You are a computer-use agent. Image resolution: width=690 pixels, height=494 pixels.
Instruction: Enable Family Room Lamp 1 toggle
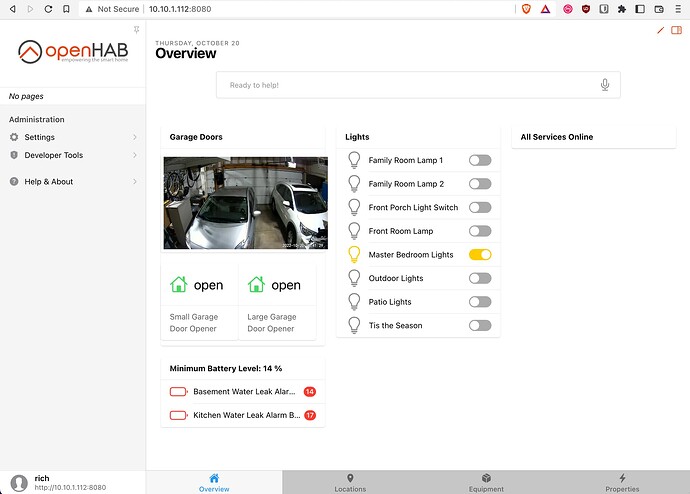click(x=480, y=160)
